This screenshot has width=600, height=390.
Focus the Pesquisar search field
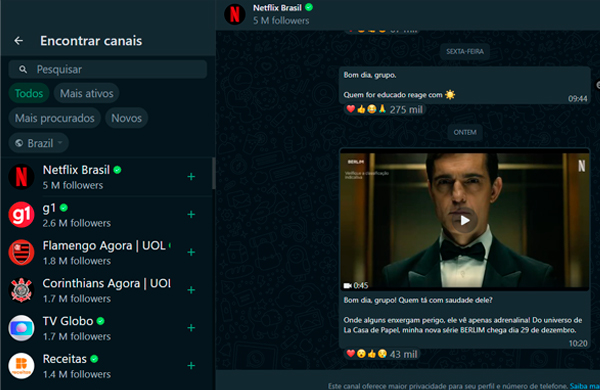(x=108, y=69)
